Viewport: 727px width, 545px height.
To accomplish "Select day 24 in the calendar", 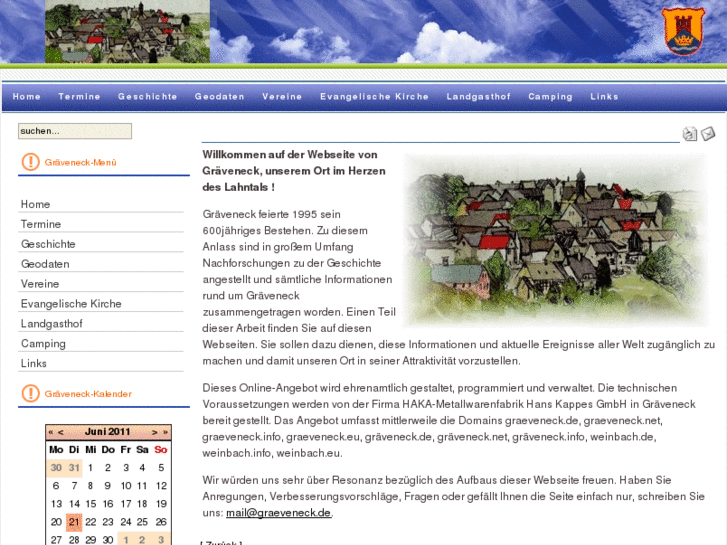I will click(126, 522).
